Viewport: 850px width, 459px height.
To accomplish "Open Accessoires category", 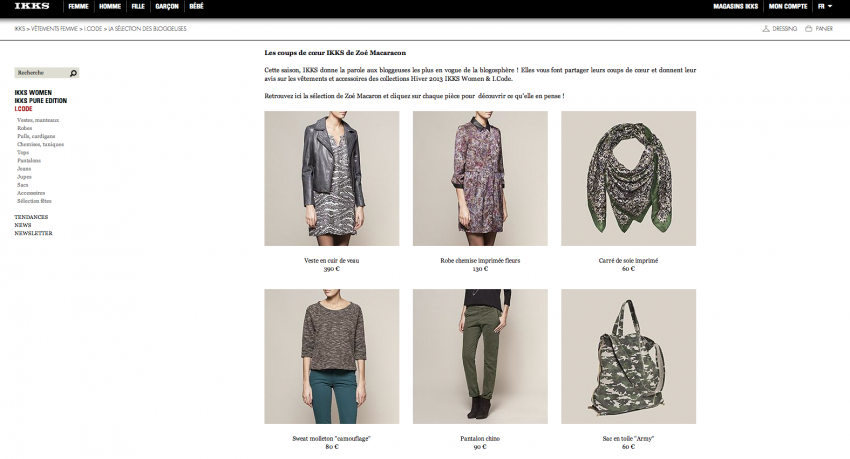I will tap(31, 193).
